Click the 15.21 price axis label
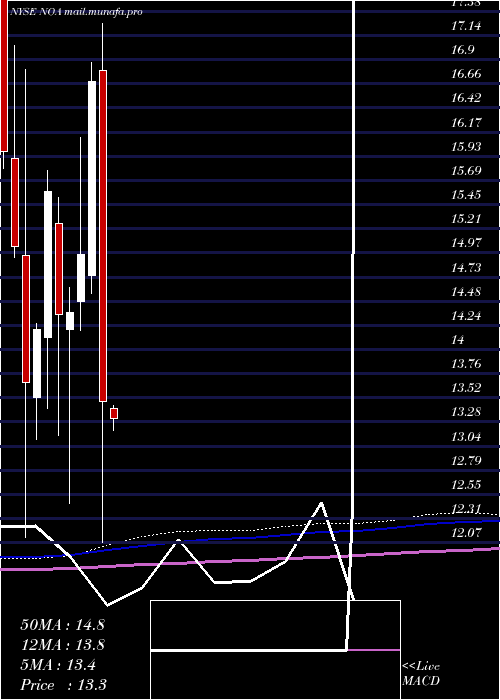The width and height of the screenshot is (500, 700). click(466, 219)
